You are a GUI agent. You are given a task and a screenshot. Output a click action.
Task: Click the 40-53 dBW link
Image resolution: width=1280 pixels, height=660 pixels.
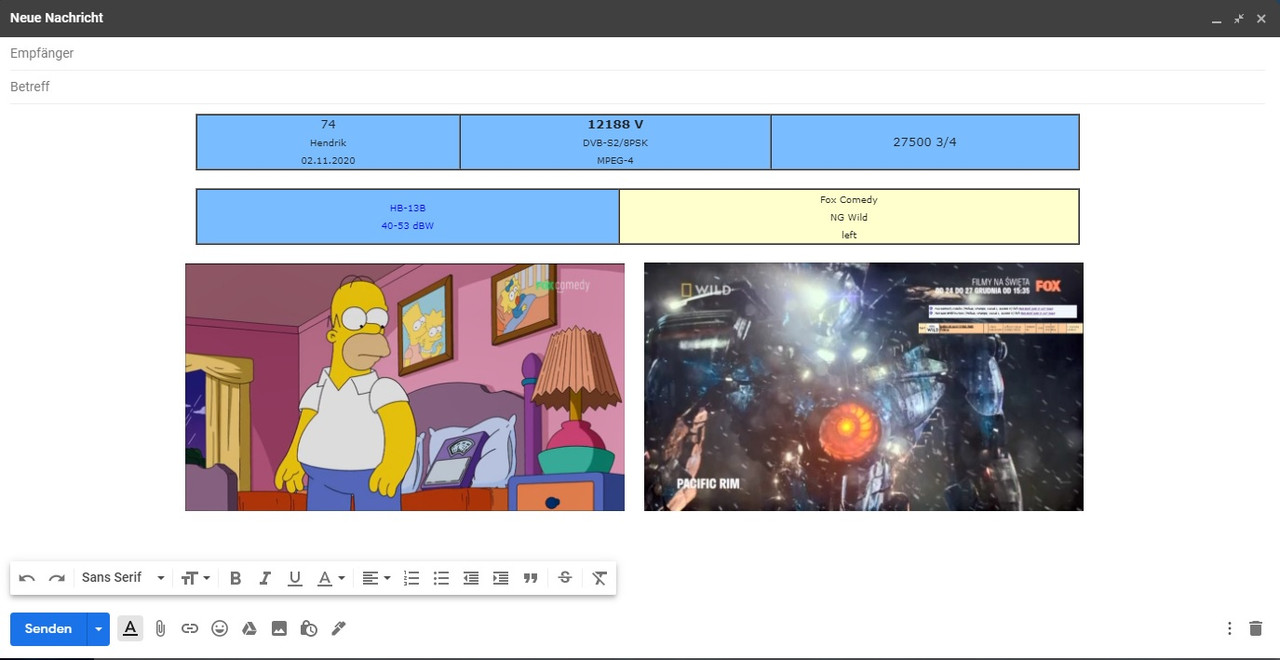(408, 226)
